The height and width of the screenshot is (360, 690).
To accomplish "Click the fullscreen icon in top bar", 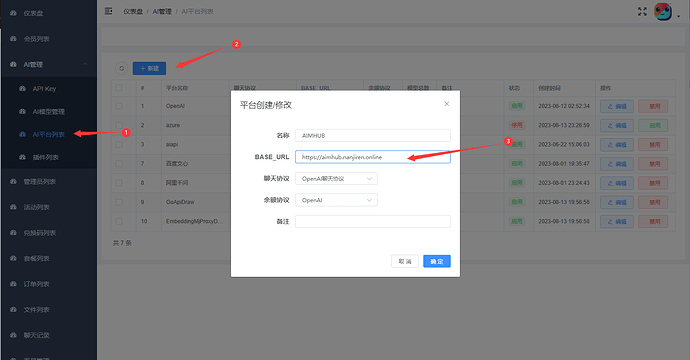I will (642, 11).
